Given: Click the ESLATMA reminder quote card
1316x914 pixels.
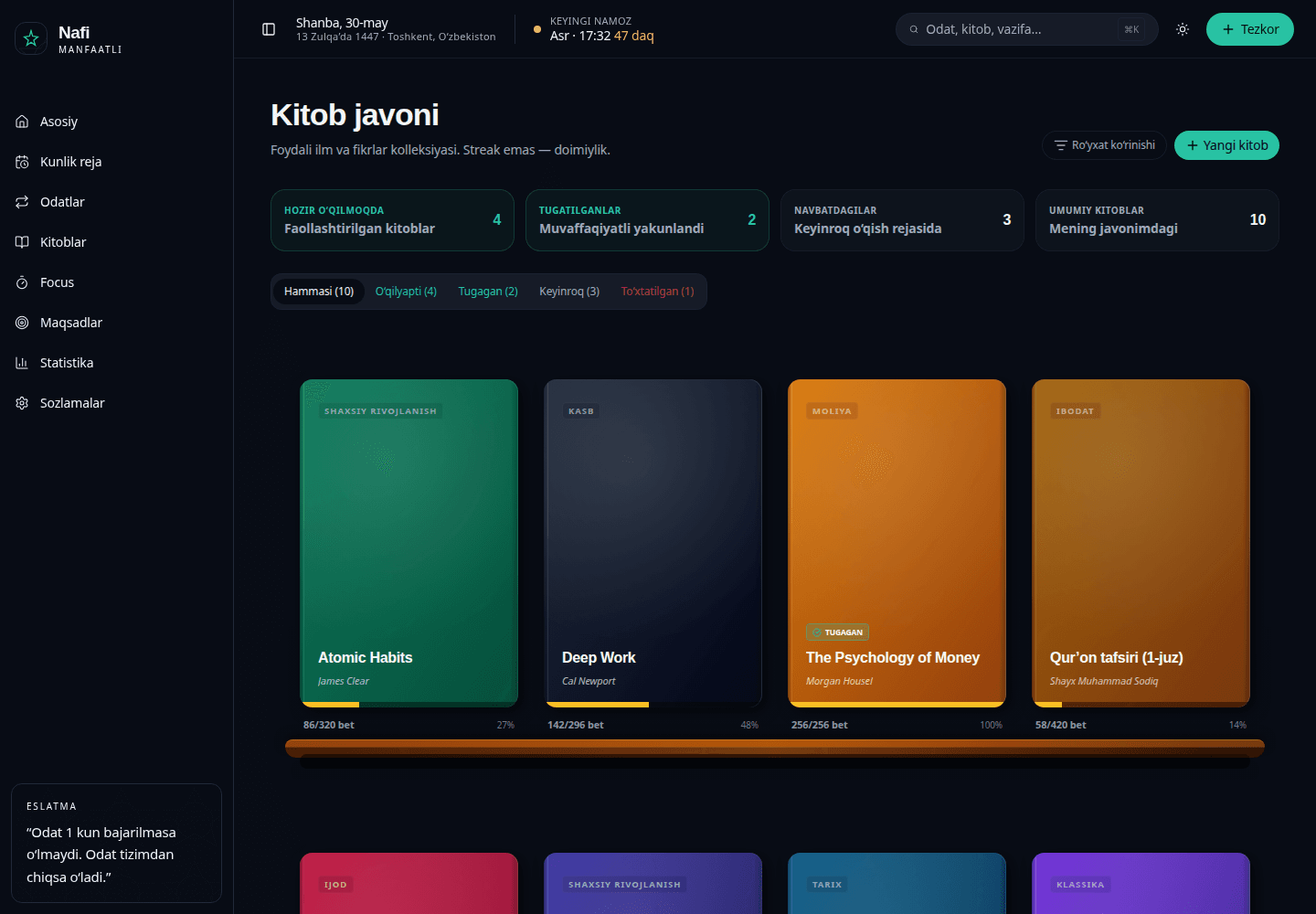Looking at the screenshot, I should click(x=116, y=843).
